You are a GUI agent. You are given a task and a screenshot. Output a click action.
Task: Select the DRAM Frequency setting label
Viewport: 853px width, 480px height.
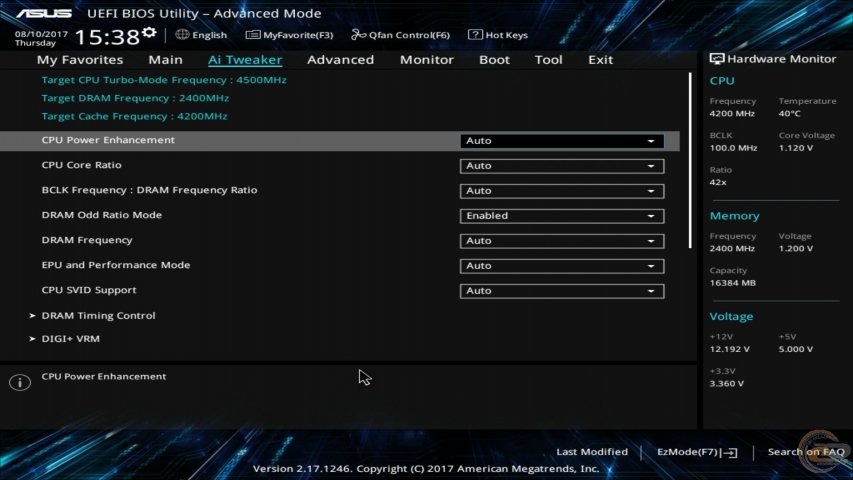click(x=87, y=240)
